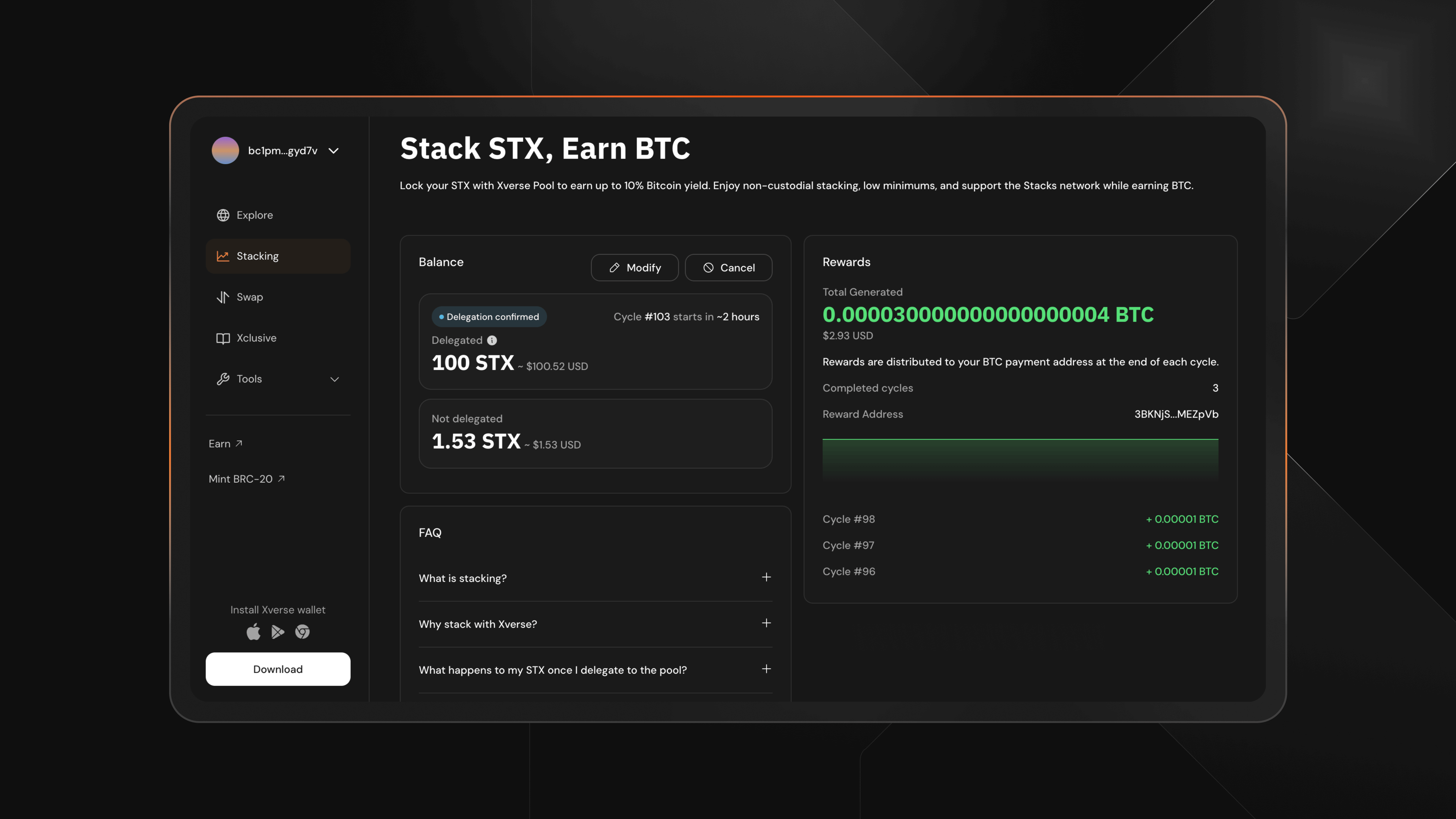The height and width of the screenshot is (819, 1456).
Task: Click the Total Generated BTC amount
Action: coord(988,315)
